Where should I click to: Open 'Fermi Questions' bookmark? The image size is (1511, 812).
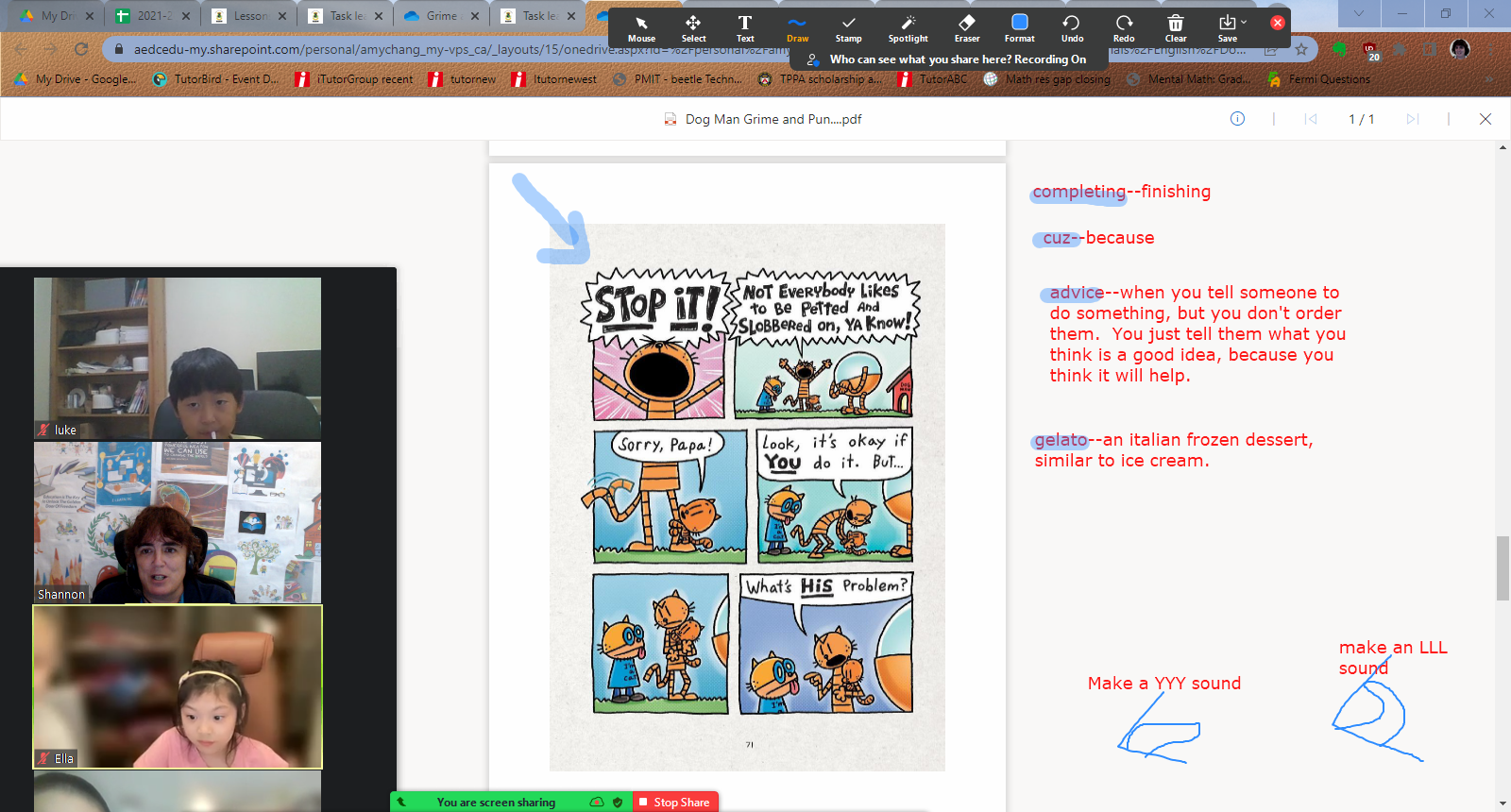click(1318, 79)
